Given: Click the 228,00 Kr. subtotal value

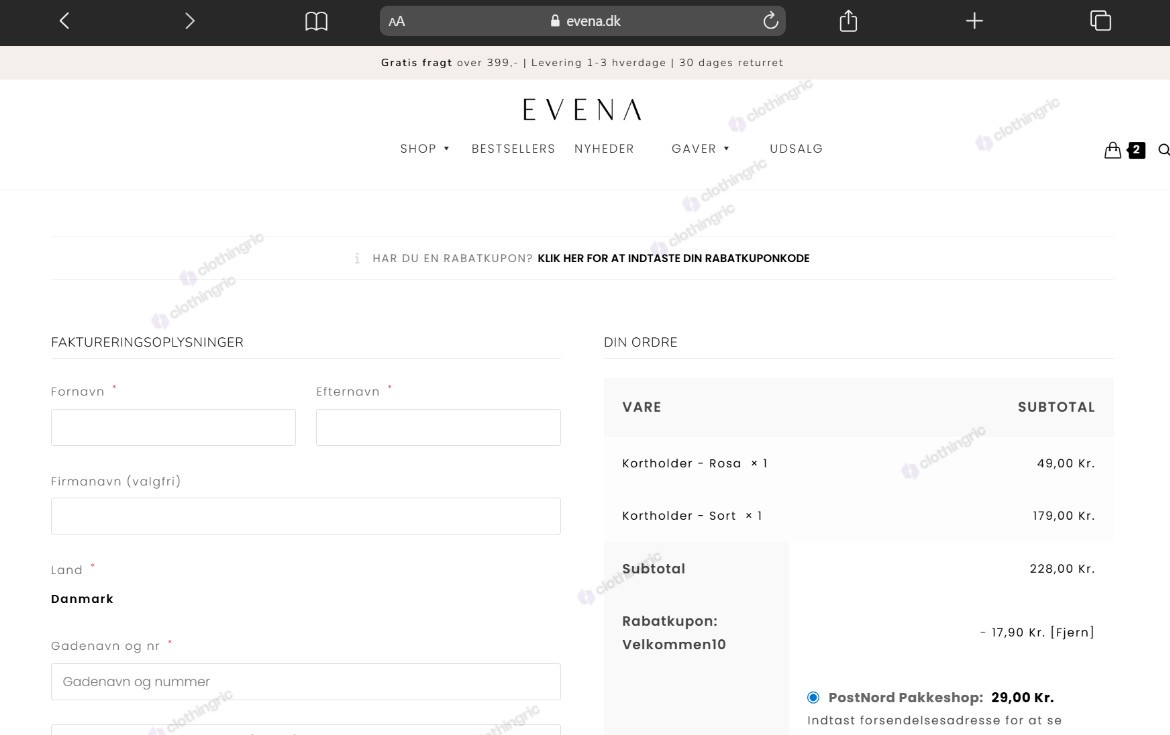Looking at the screenshot, I should (1062, 569).
